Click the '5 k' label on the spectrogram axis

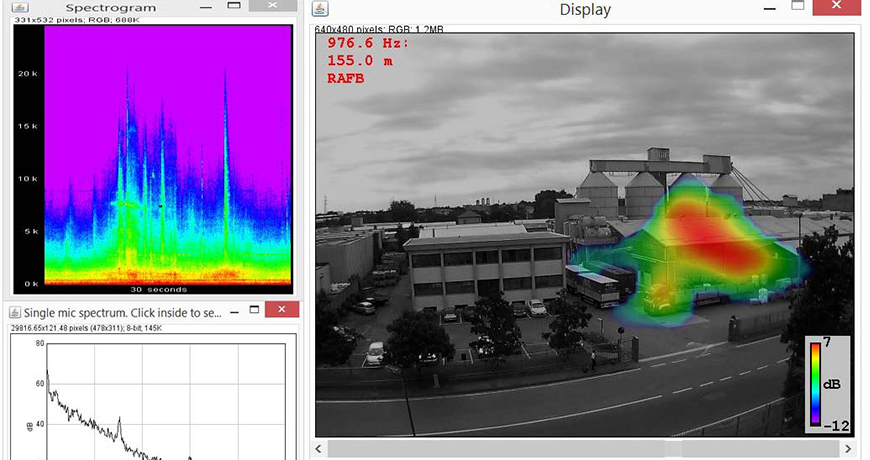[31, 231]
